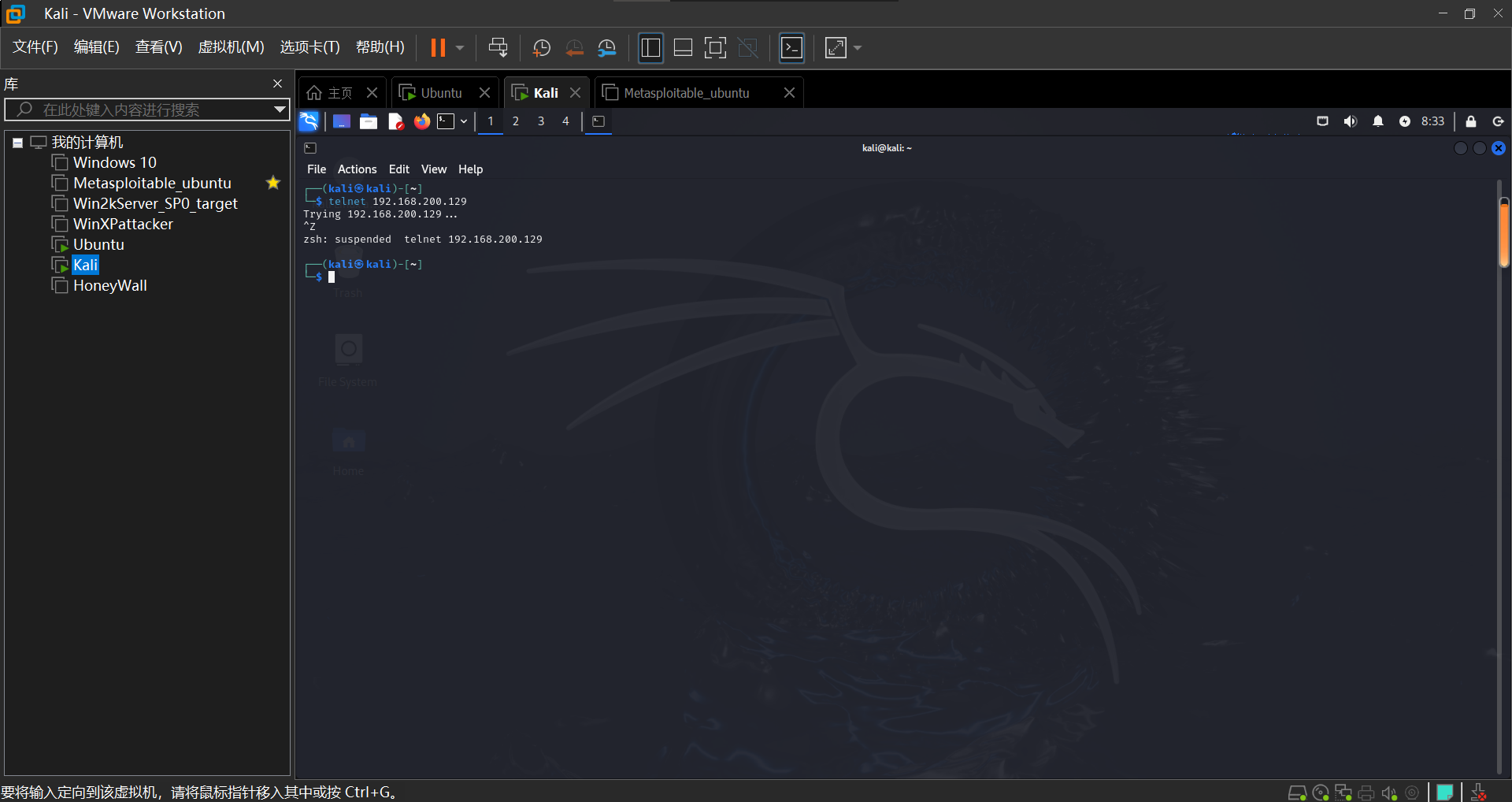1512x802 pixels.
Task: Open the display stretch options dropdown arrow
Action: 858,48
